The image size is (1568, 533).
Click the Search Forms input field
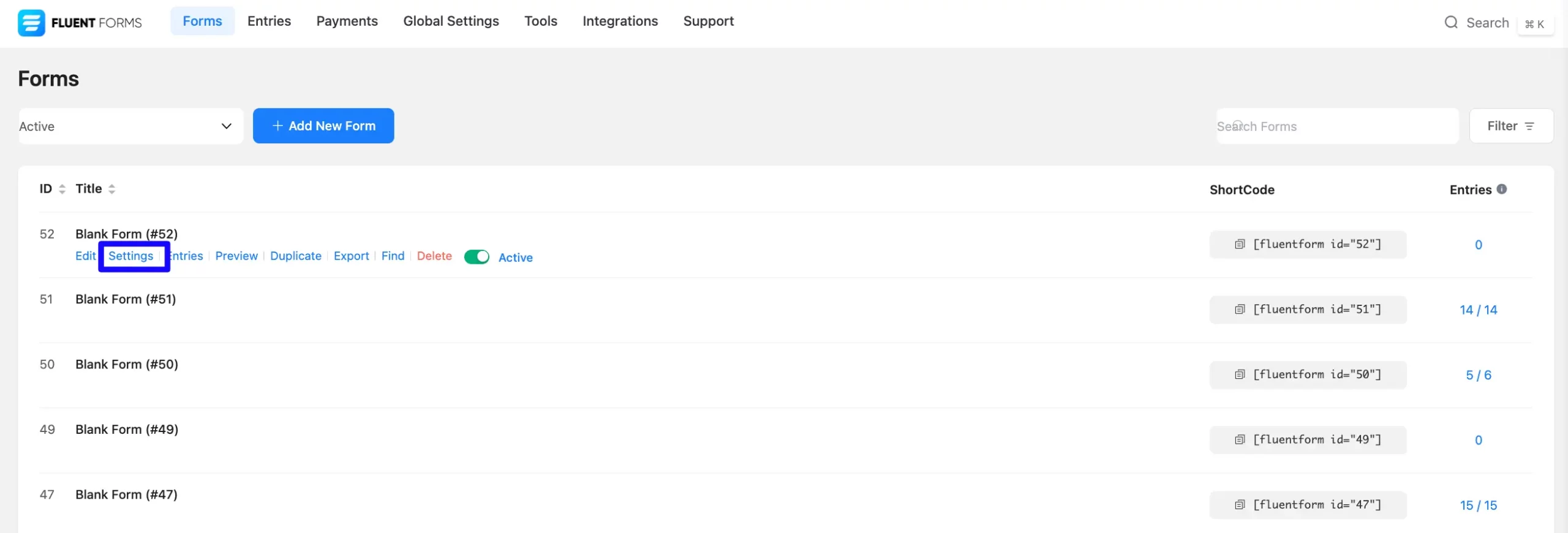click(1336, 127)
